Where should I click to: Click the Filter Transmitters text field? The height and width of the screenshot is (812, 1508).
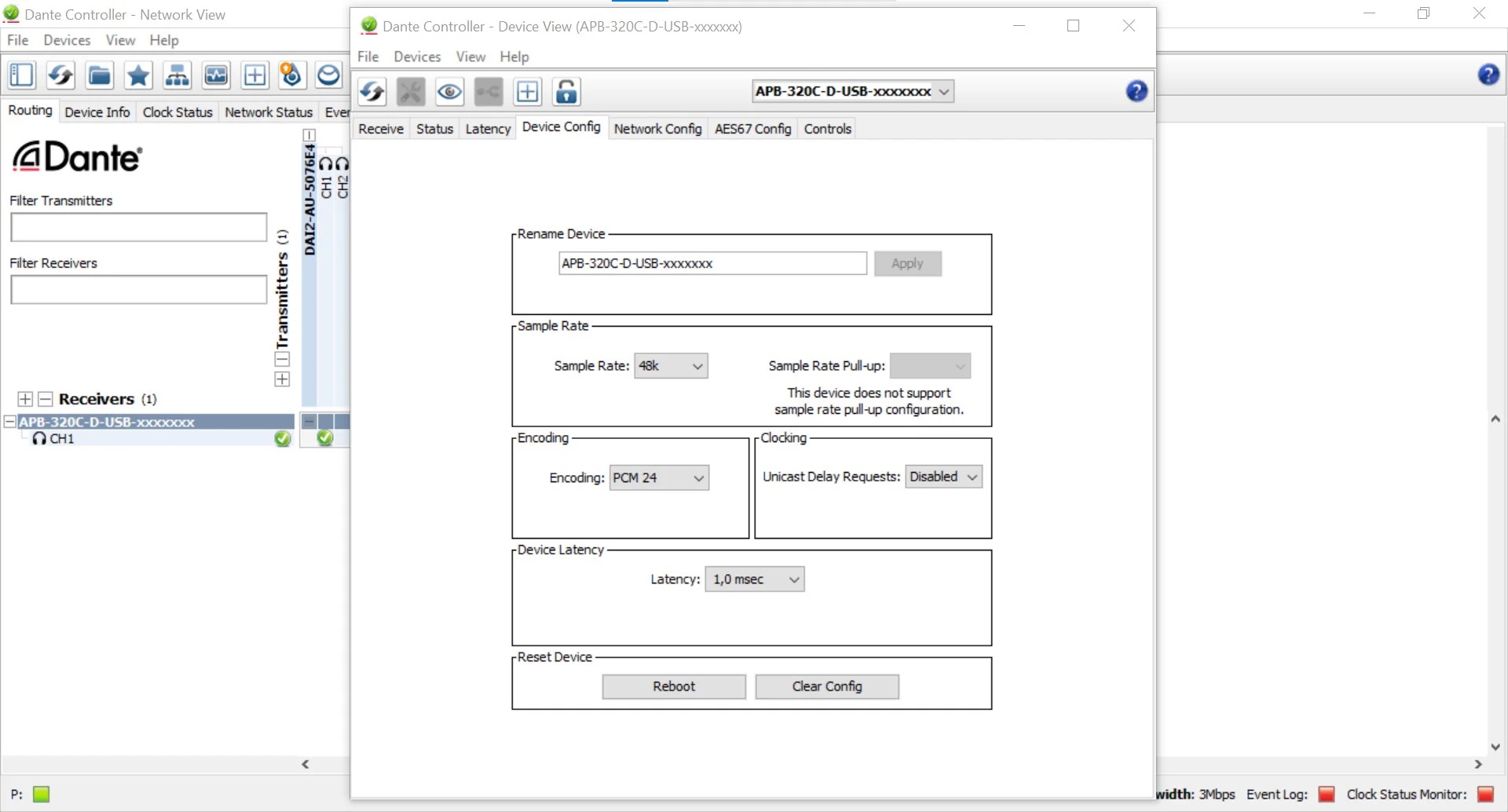[138, 228]
